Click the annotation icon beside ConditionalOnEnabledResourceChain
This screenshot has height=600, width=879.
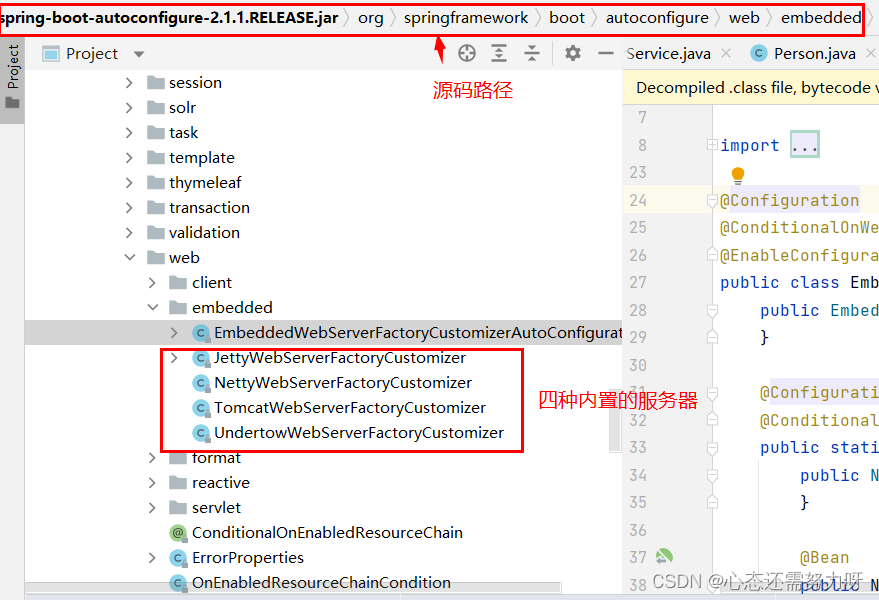click(x=178, y=532)
